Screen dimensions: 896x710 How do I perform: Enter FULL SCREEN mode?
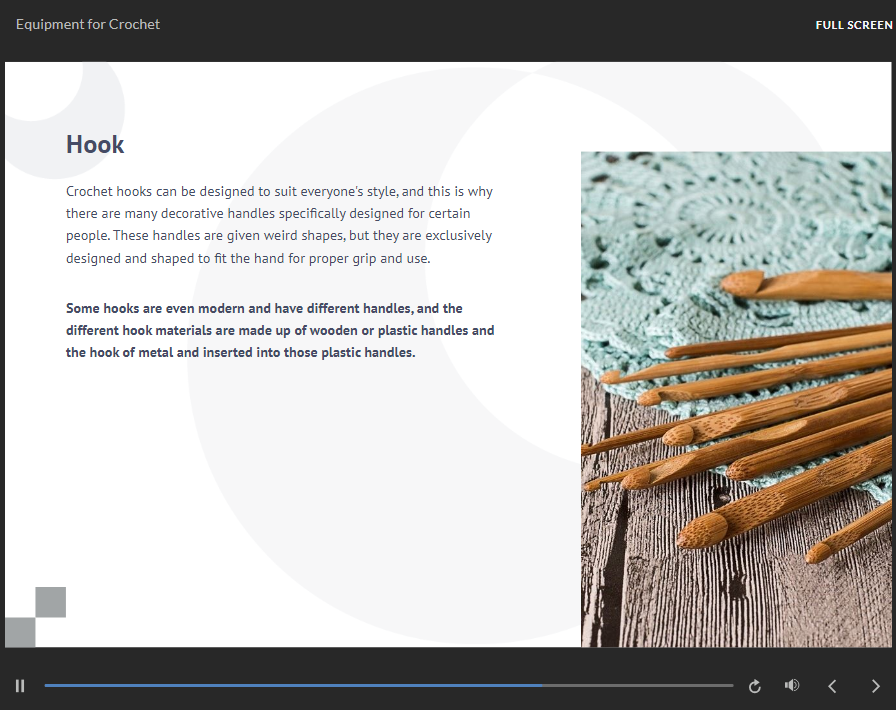[854, 25]
